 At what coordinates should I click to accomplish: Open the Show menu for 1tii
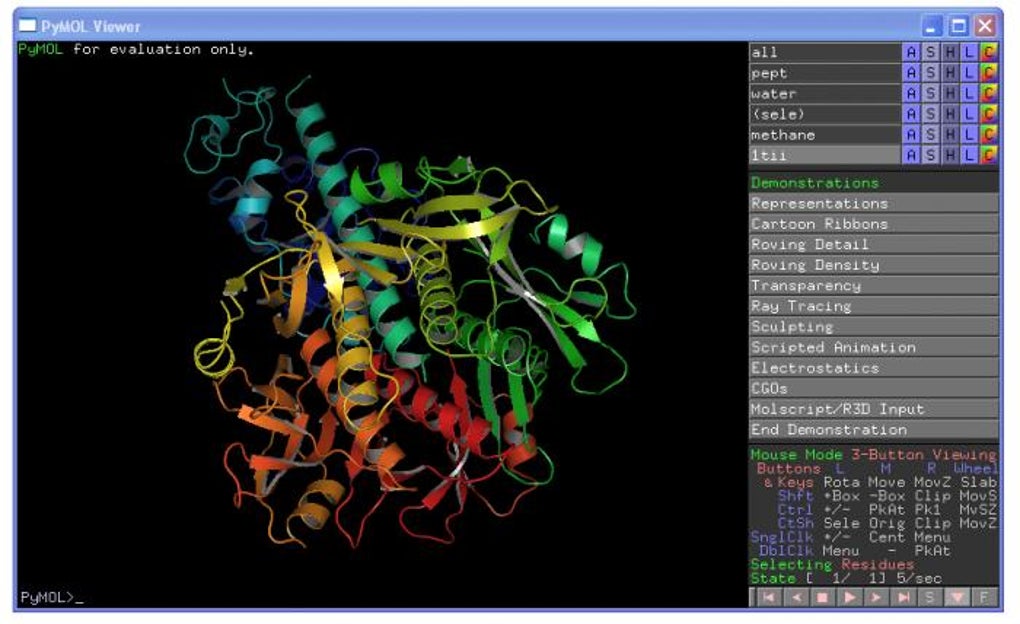tap(930, 155)
